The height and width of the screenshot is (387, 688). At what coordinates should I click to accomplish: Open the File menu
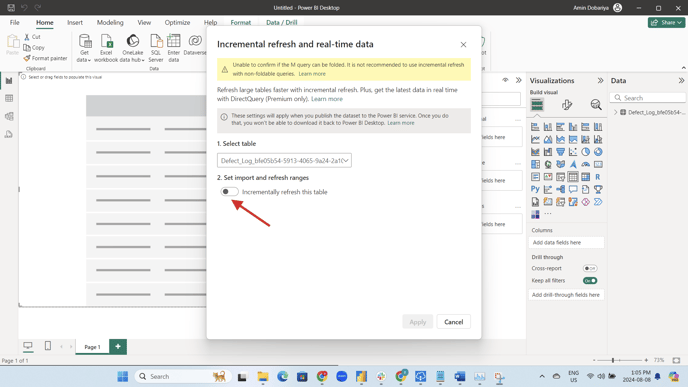point(14,22)
